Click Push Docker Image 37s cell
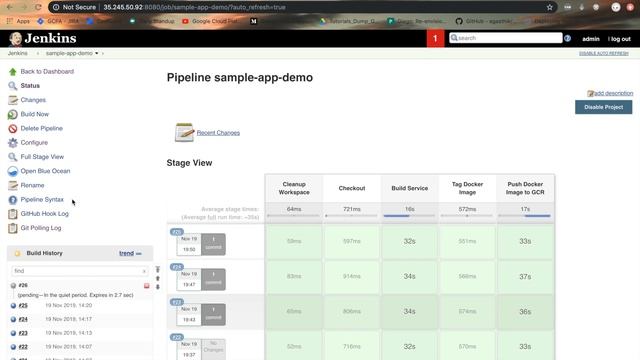 (525, 276)
